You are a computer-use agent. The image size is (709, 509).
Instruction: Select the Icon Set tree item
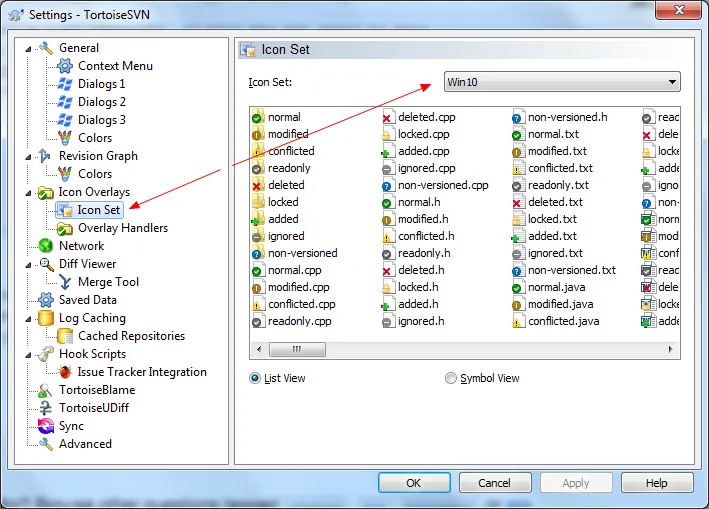(x=99, y=210)
